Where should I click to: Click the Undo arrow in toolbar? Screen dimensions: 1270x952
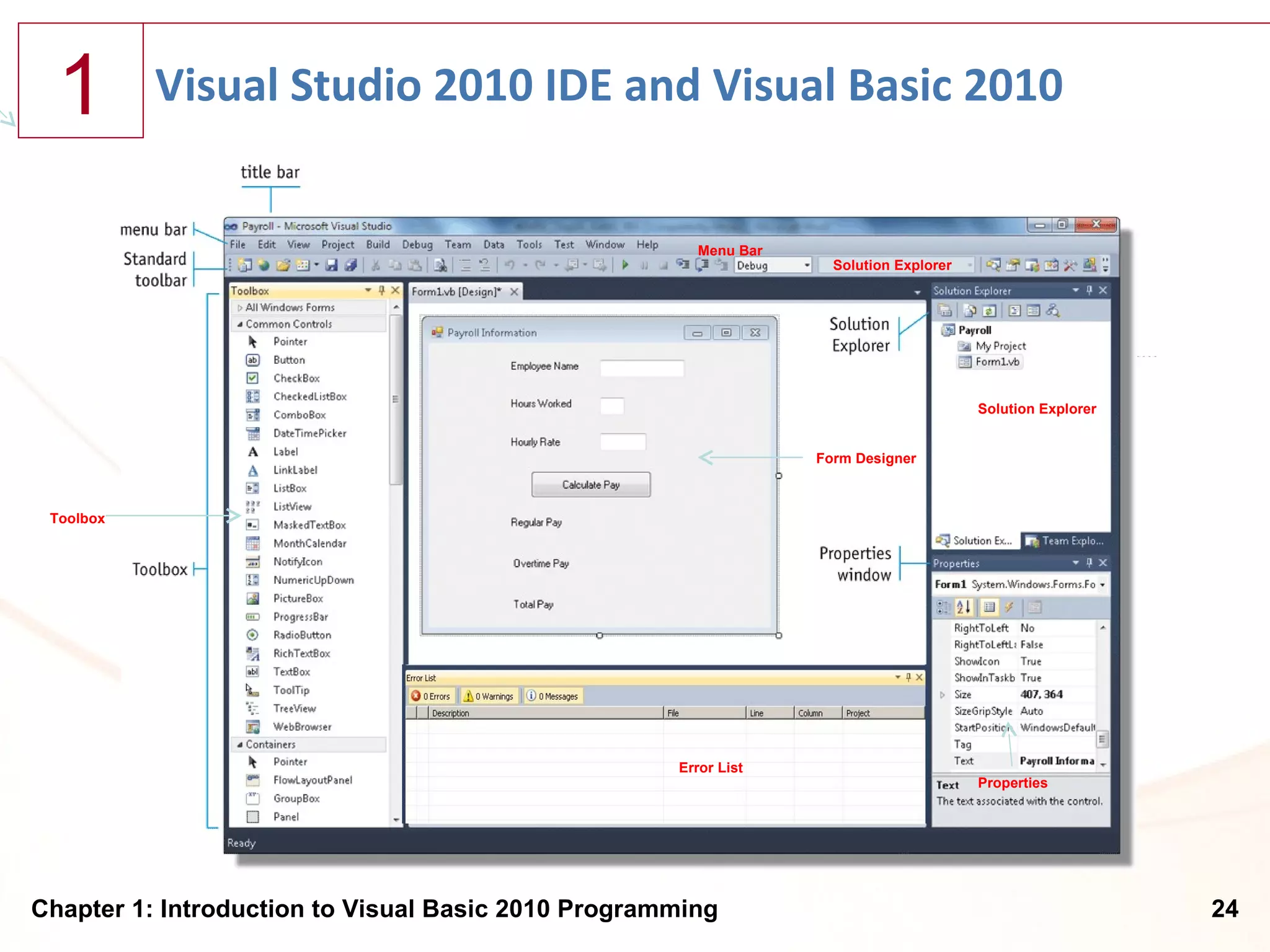click(x=510, y=265)
